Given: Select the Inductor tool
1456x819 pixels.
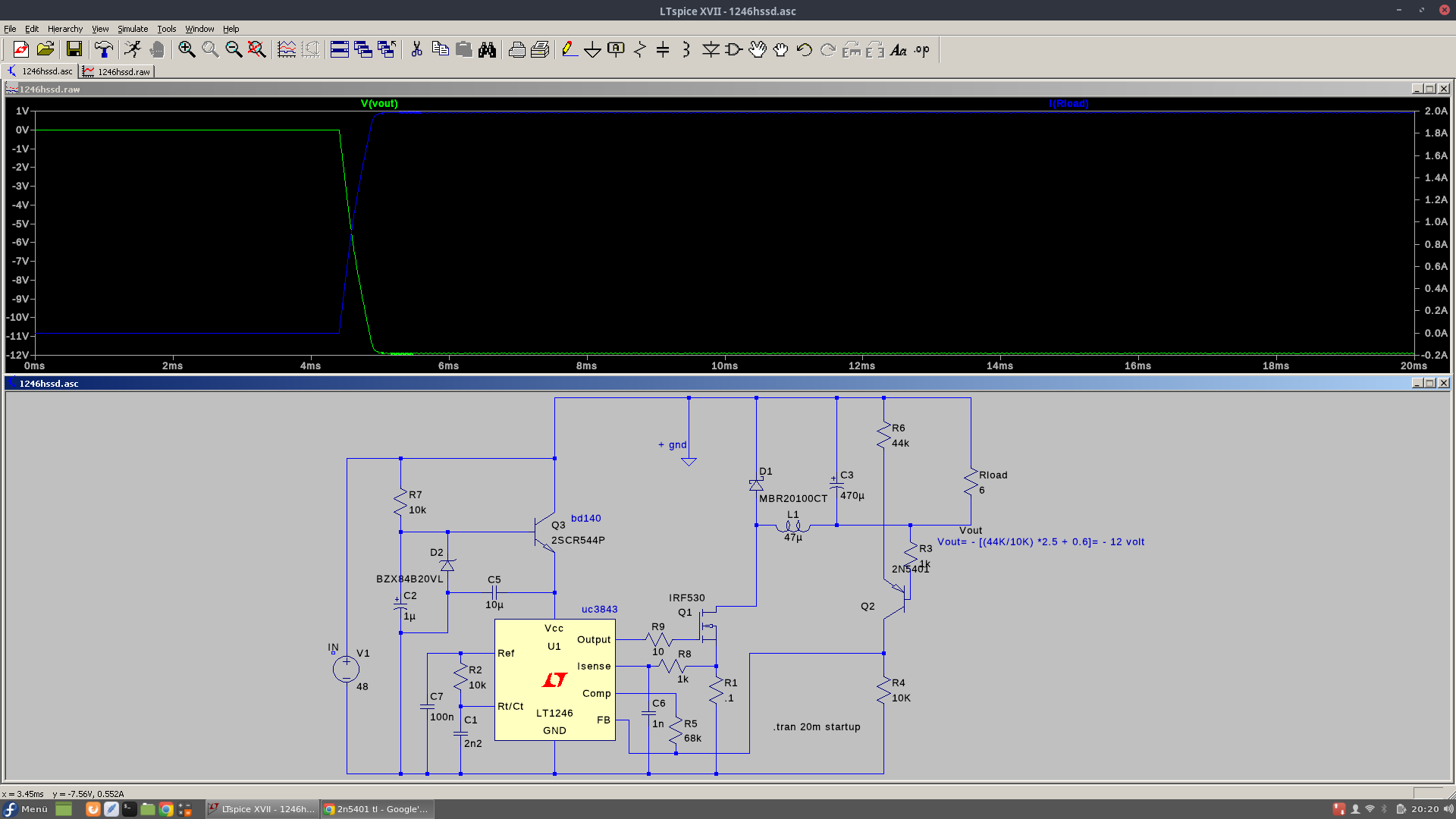Looking at the screenshot, I should coord(686,49).
